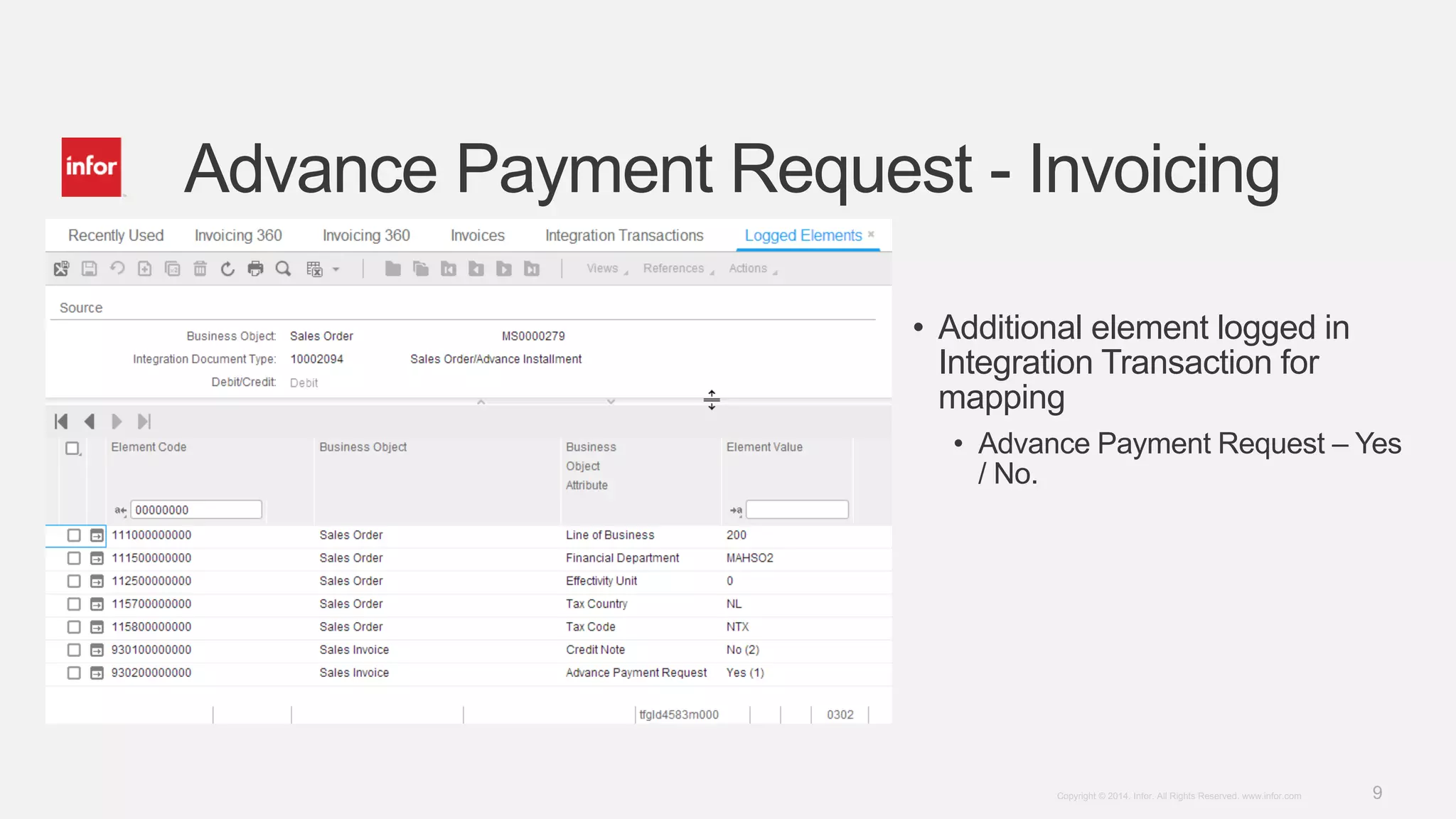This screenshot has width=1456, height=819.
Task: Click the Print icon
Action: pos(255,269)
